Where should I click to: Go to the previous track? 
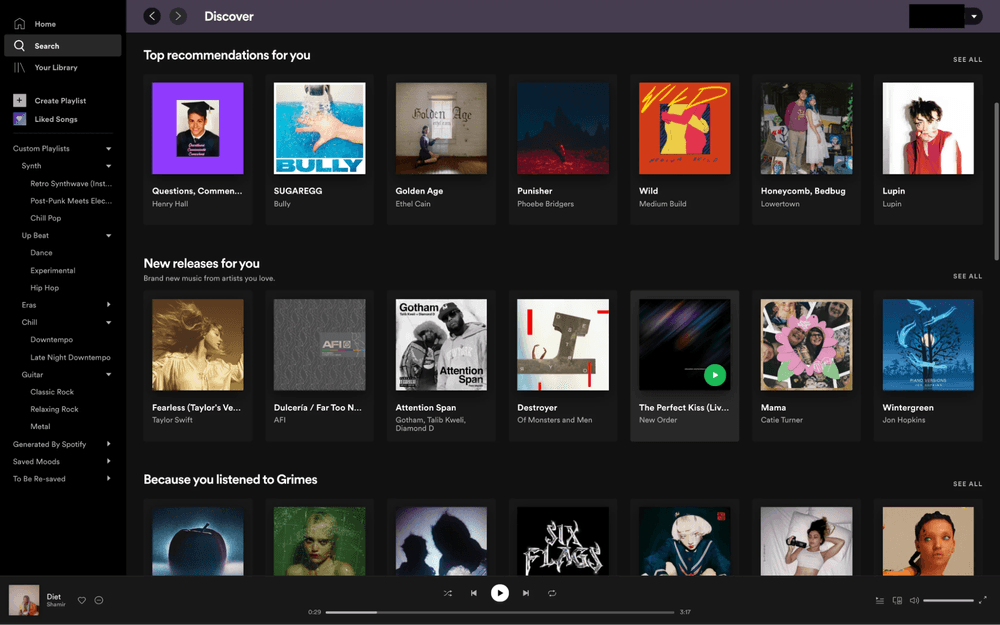[474, 593]
